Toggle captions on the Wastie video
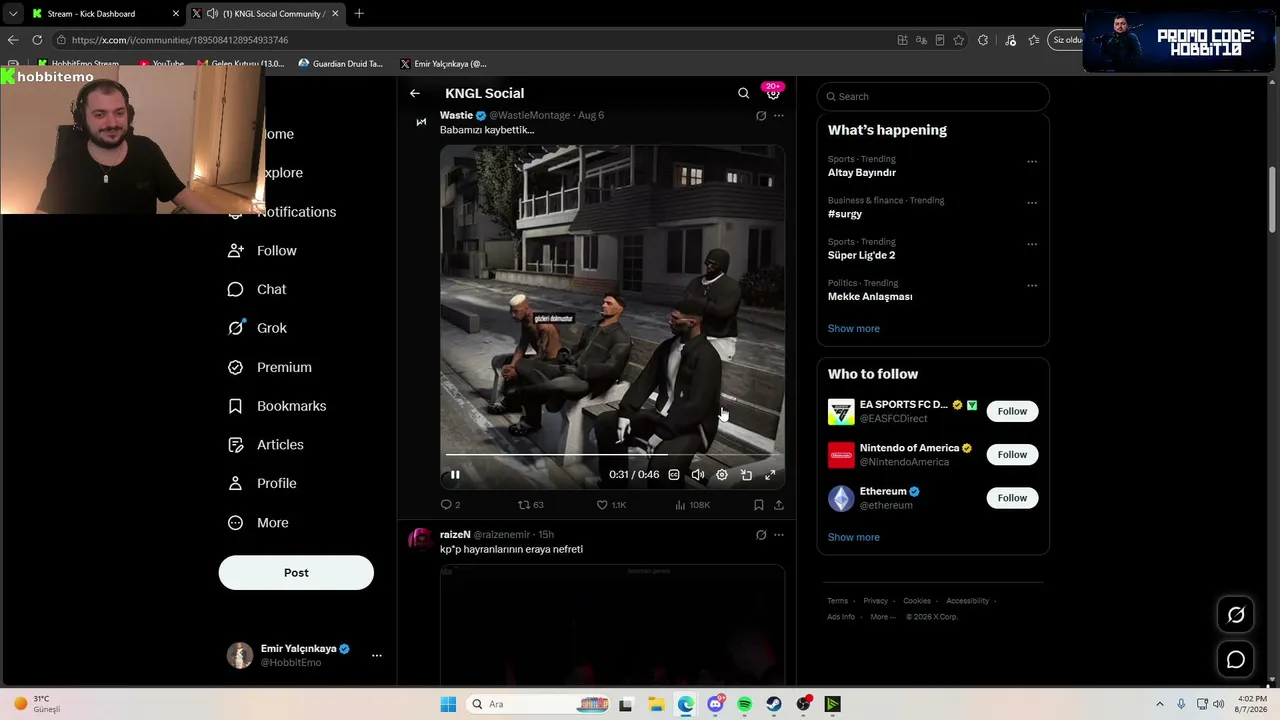Screen dimensions: 1280x720 point(674,475)
